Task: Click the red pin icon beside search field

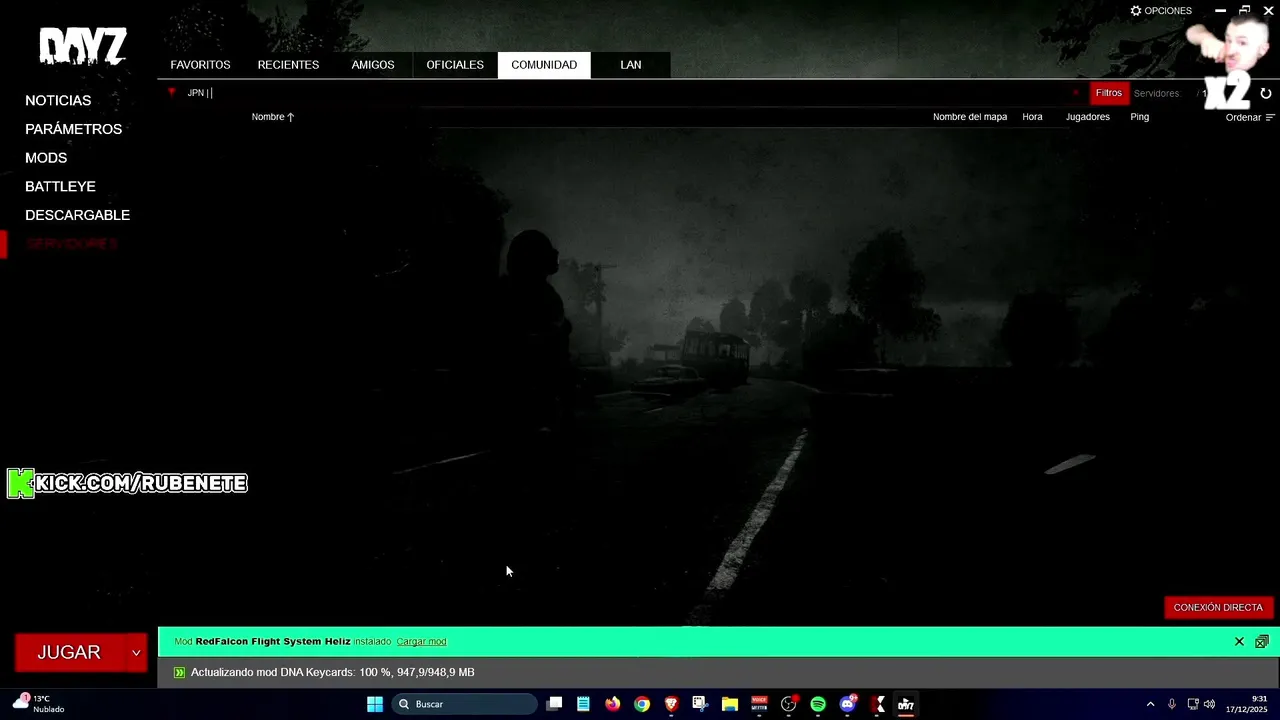Action: 172,92
